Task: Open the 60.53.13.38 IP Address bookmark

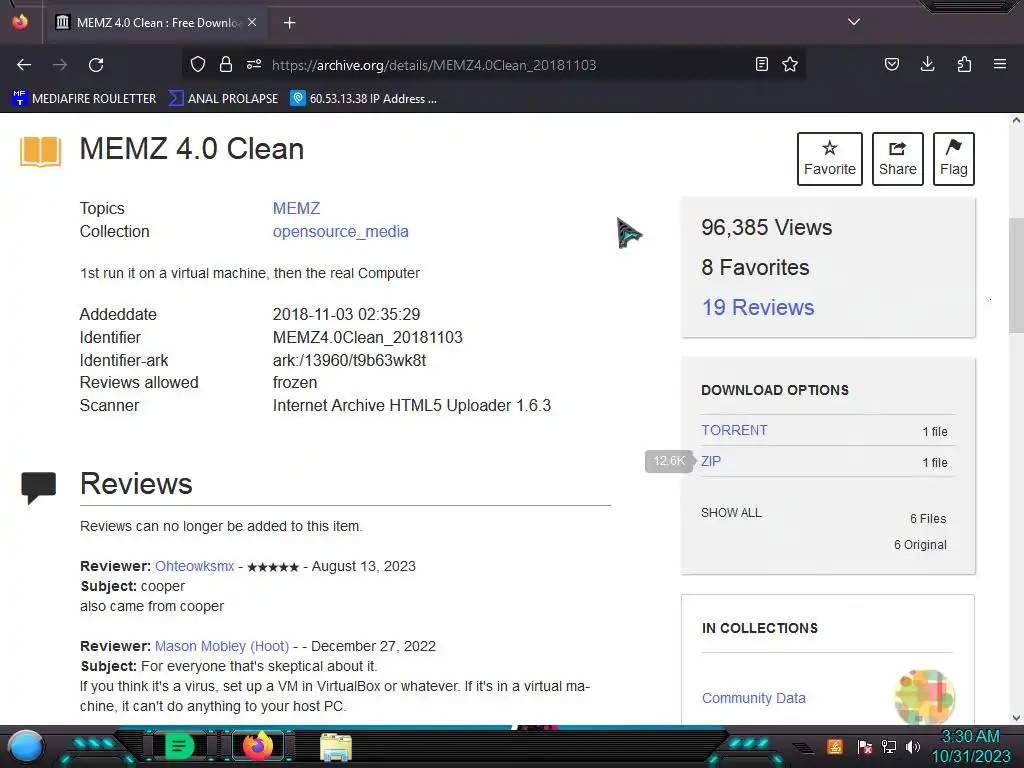Action: pyautogui.click(x=363, y=99)
